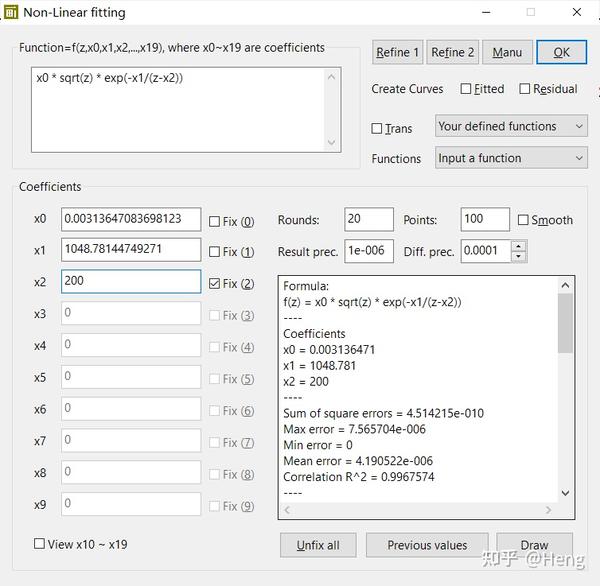
Task: Click the Non-Linear fitting window icon
Action: pyautogui.click(x=11, y=13)
